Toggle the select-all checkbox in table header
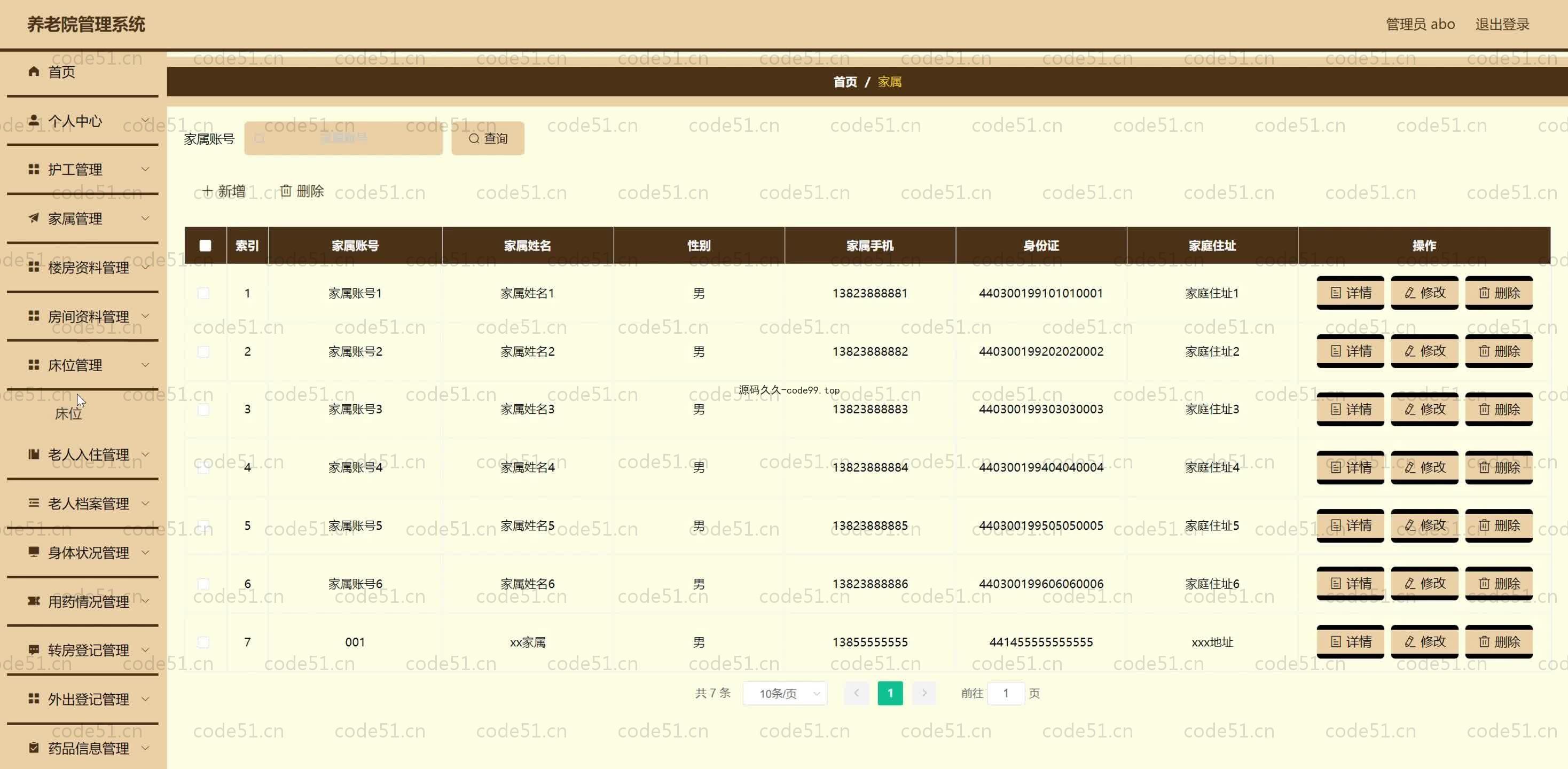Screen dimensions: 1568x769 tap(205, 245)
